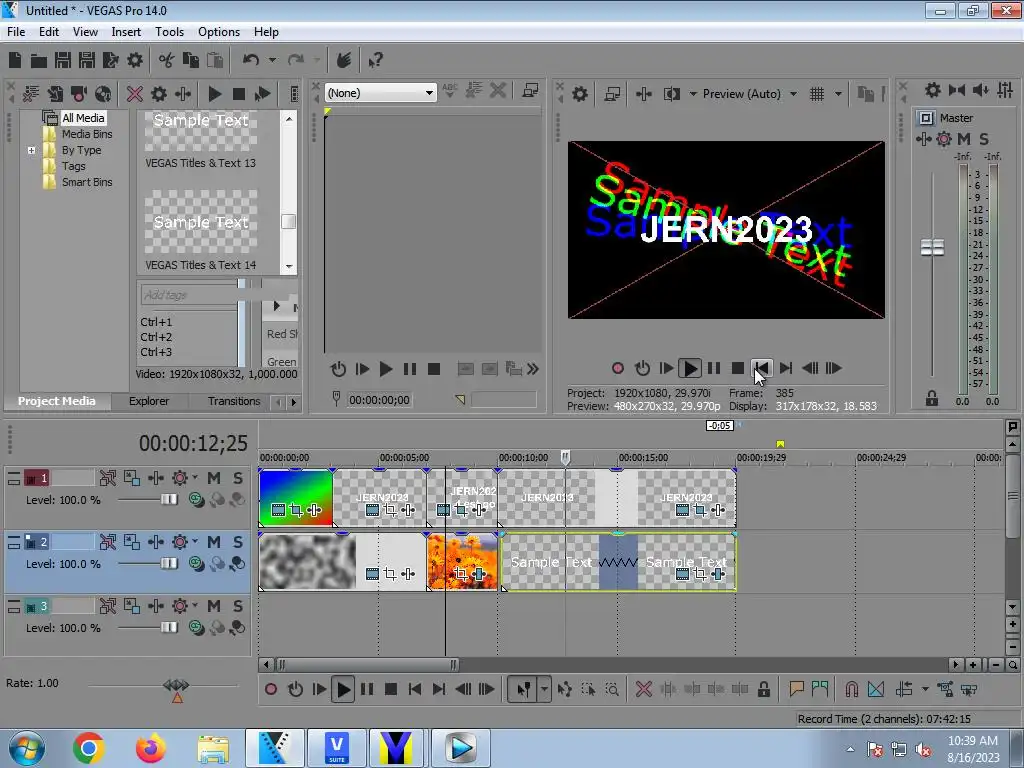Open a project with the folder icon
The height and width of the screenshot is (768, 1024).
pyautogui.click(x=39, y=60)
